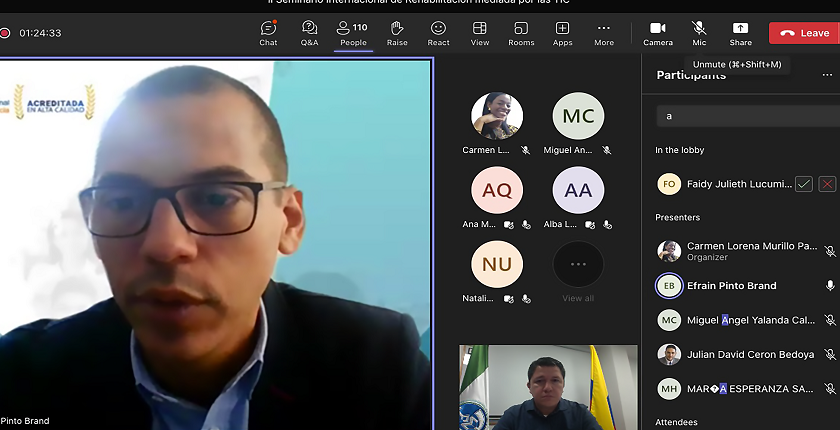Image resolution: width=840 pixels, height=430 pixels.
Task: Select Julian David Ceron Bedoya in list
Action: pyautogui.click(x=747, y=354)
